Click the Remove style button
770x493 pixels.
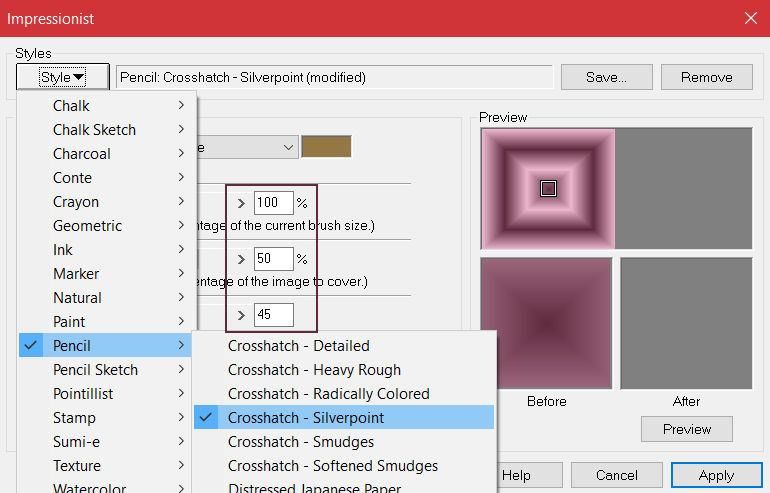click(x=706, y=77)
